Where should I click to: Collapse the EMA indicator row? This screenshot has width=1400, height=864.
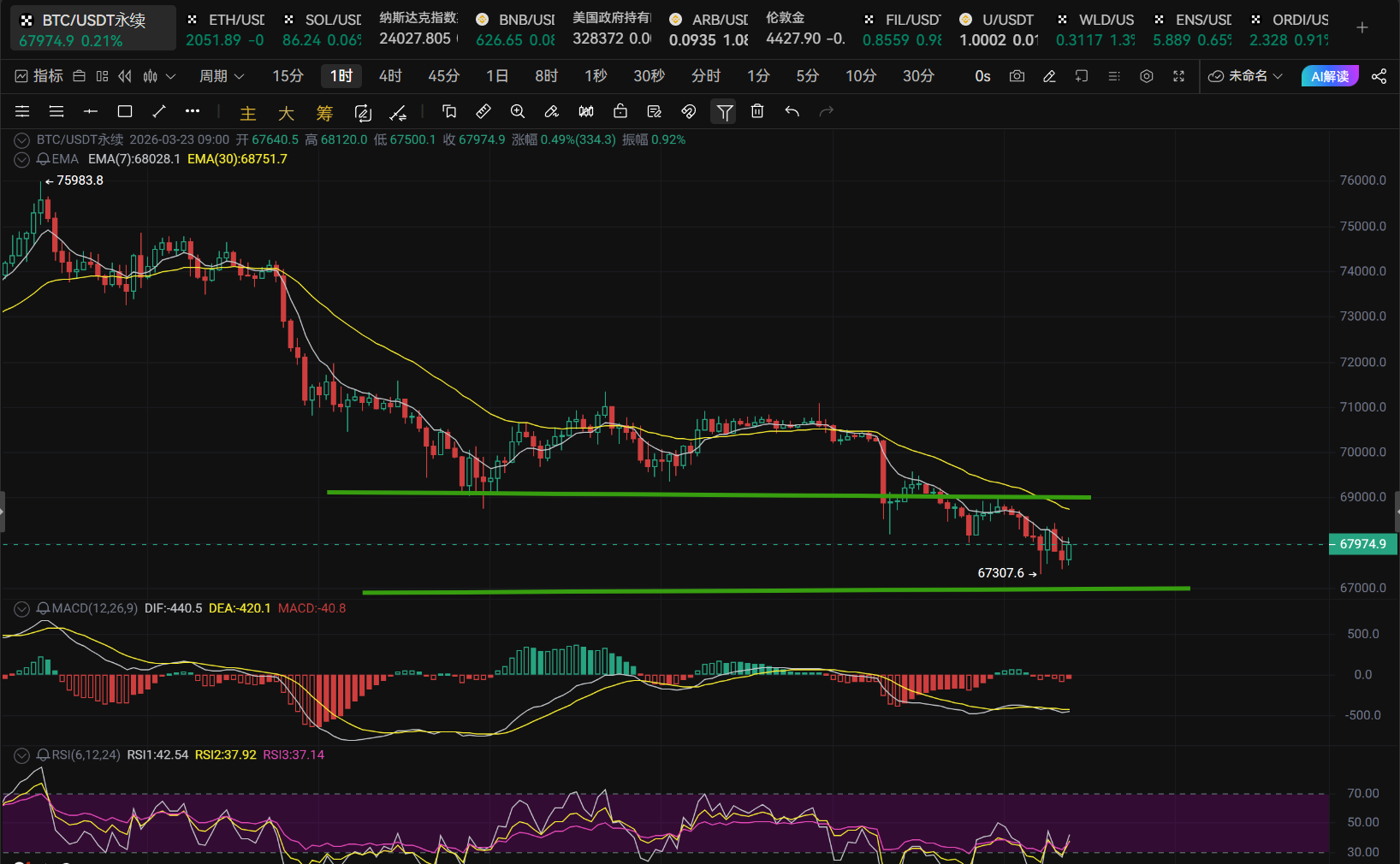(x=21, y=159)
